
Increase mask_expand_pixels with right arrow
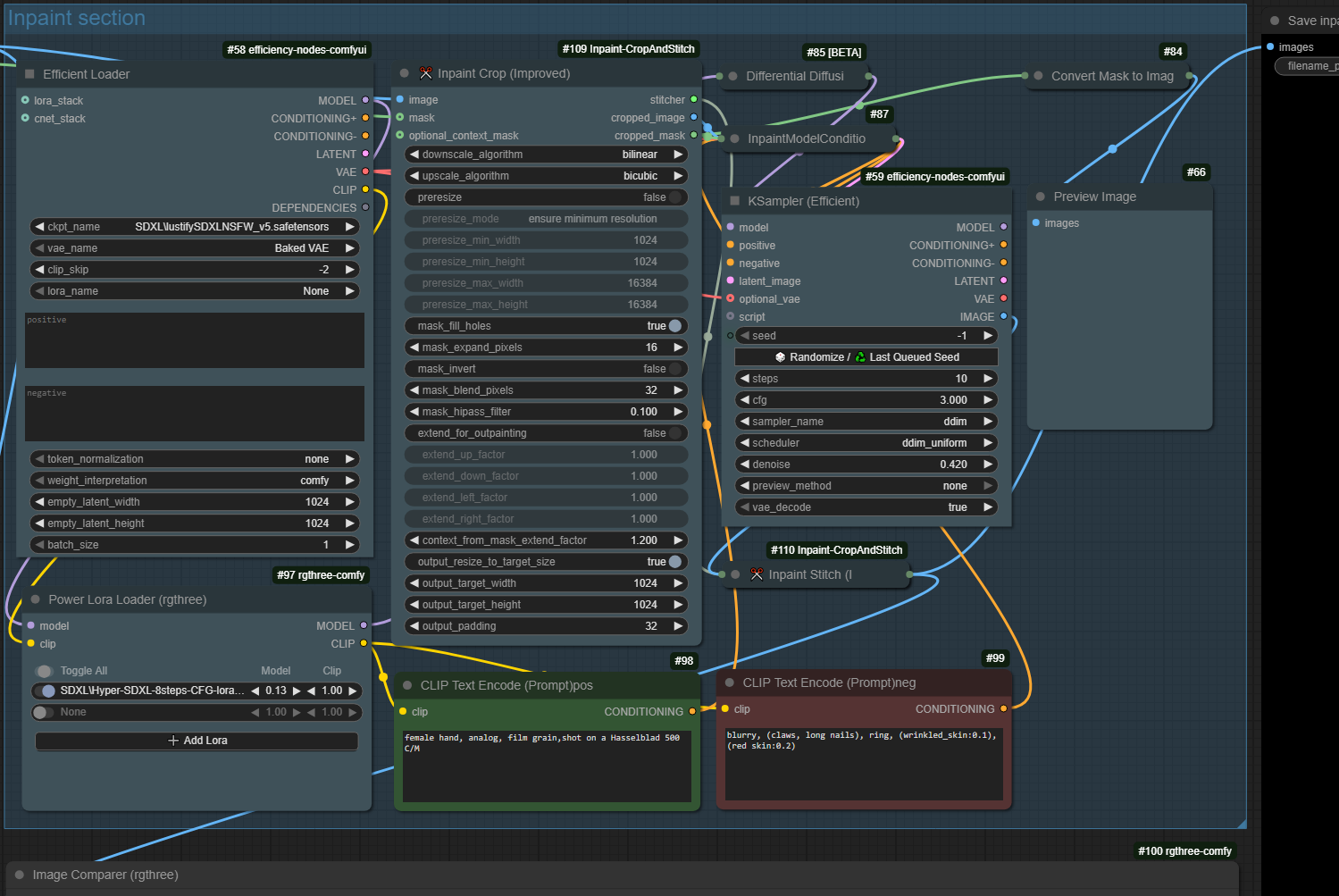[x=678, y=348]
